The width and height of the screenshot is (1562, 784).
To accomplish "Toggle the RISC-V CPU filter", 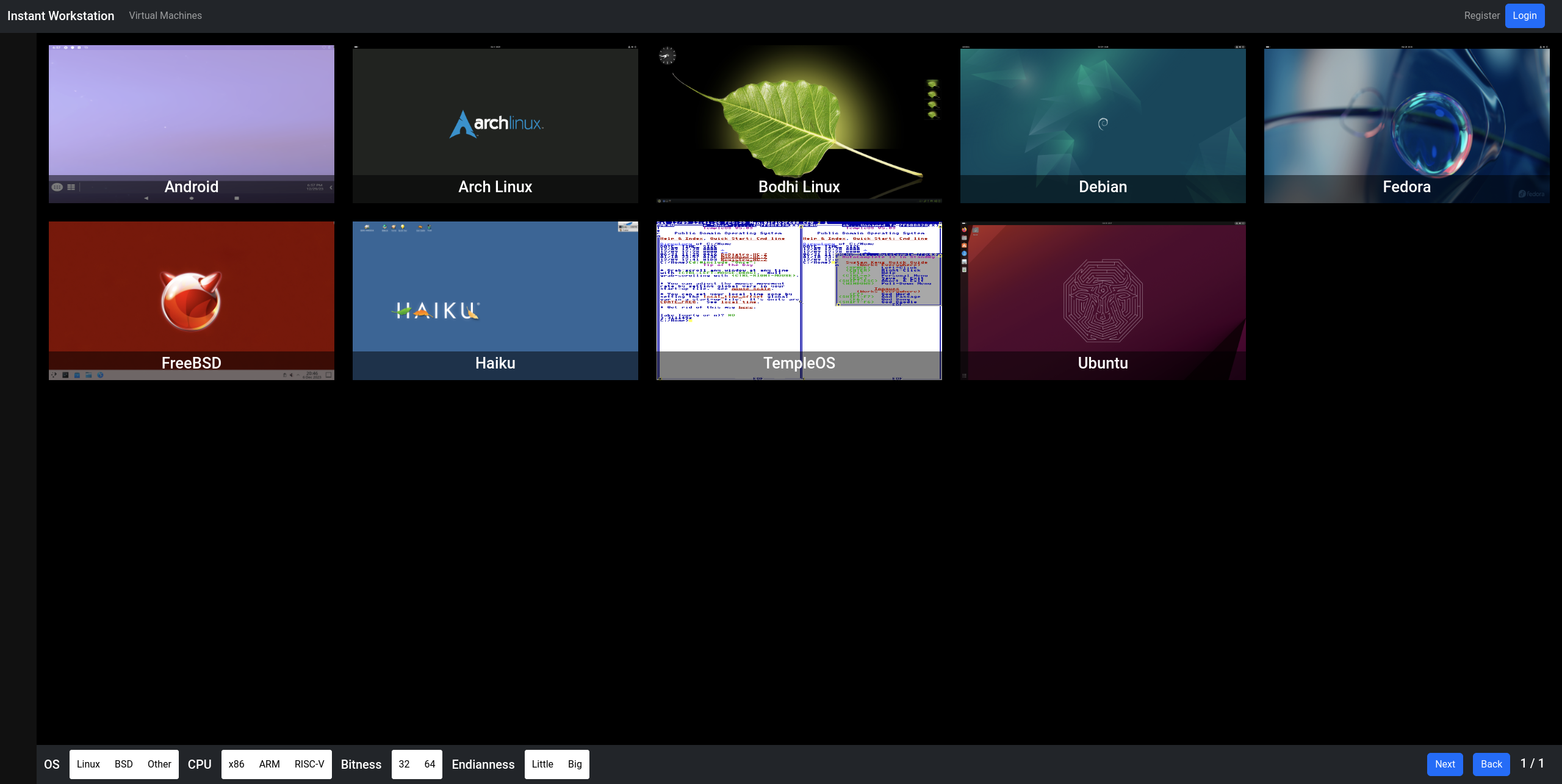I will (x=309, y=764).
